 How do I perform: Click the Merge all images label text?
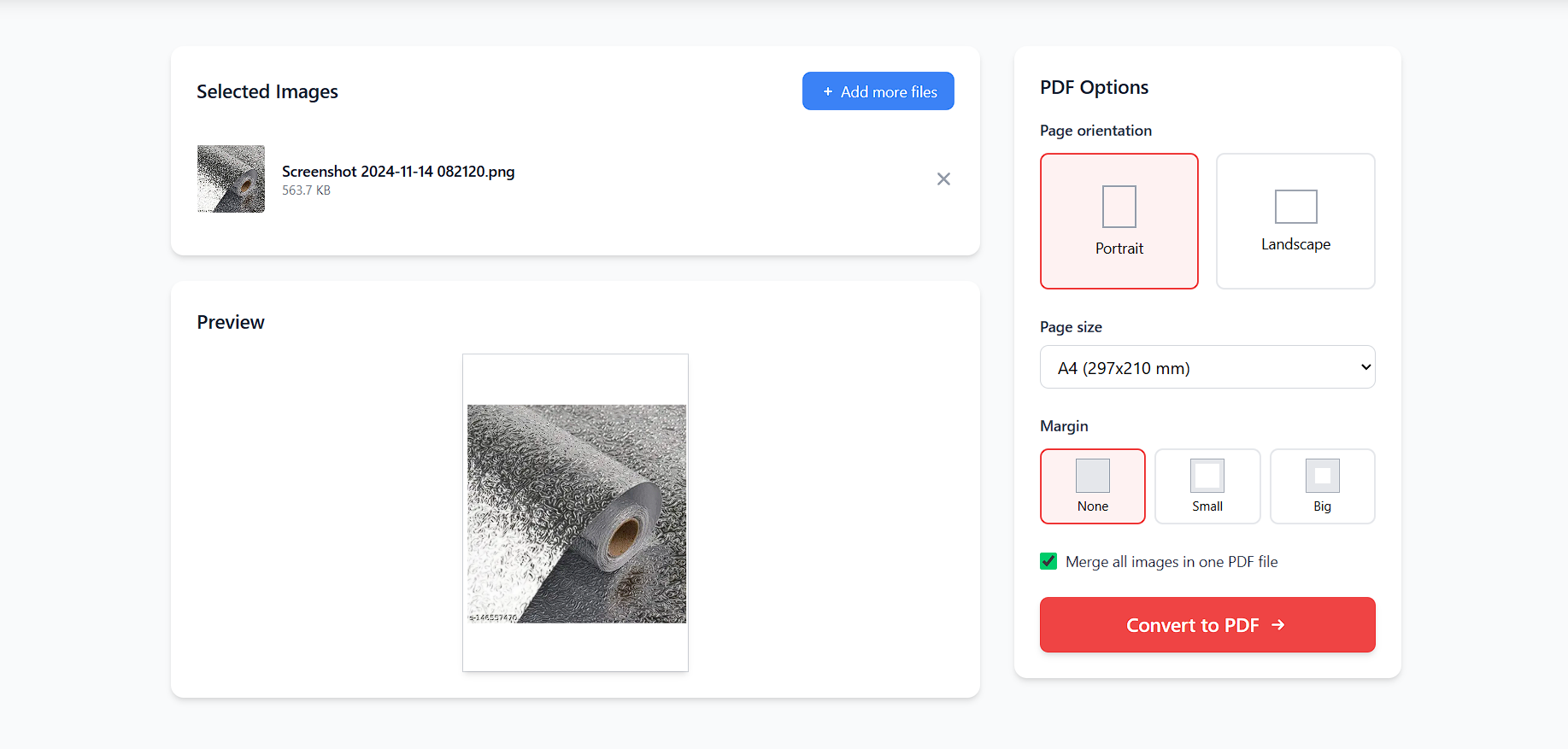(1172, 561)
